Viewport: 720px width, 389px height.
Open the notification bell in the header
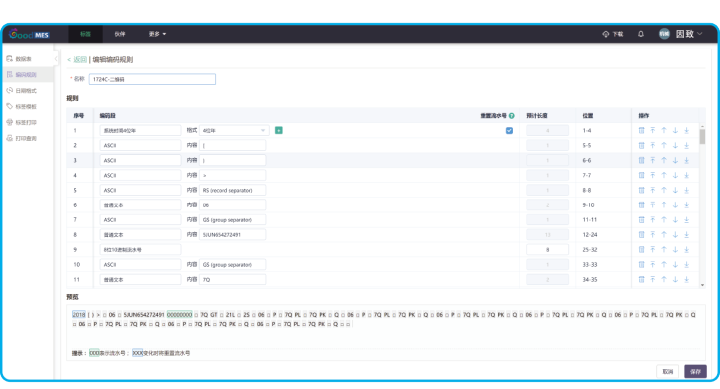click(641, 34)
